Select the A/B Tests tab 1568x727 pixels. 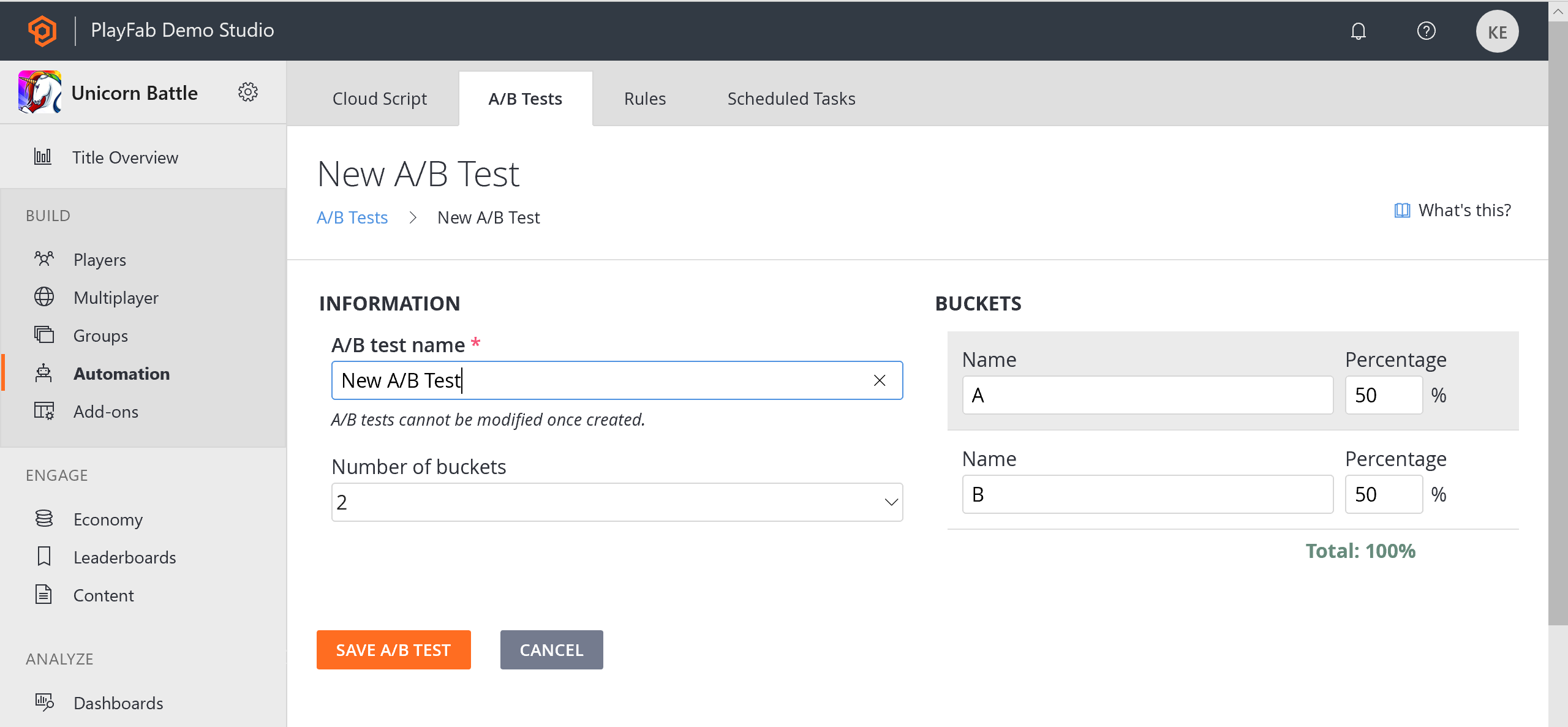click(x=525, y=99)
